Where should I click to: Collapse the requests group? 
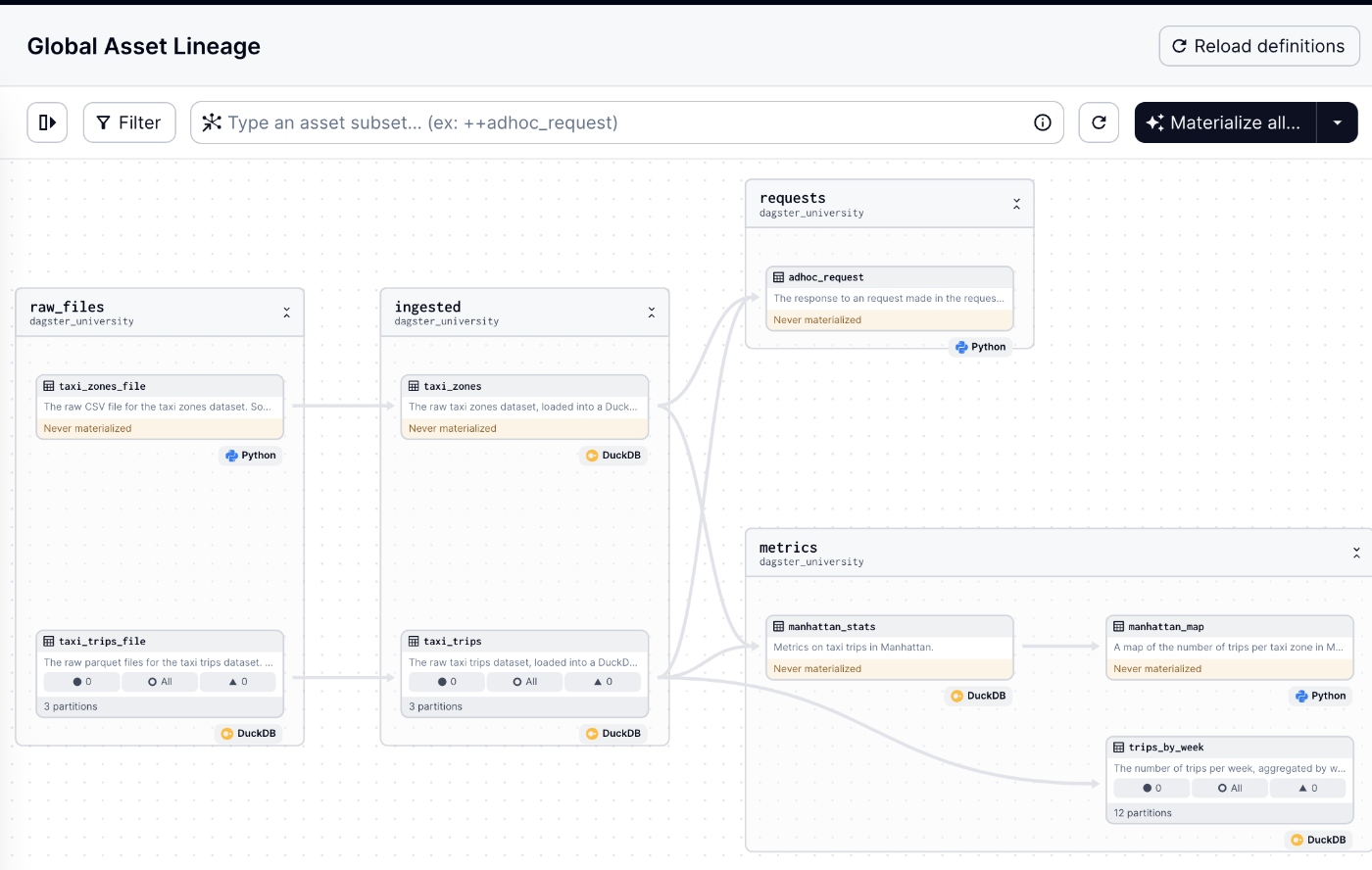(x=1016, y=204)
